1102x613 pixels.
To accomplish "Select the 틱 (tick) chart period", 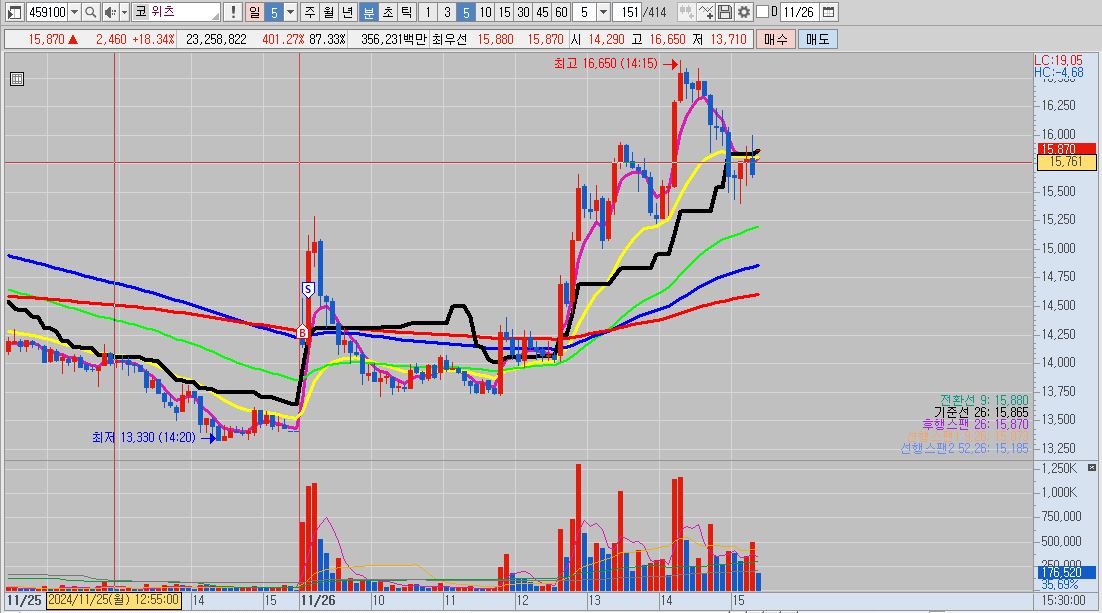I will click(406, 12).
